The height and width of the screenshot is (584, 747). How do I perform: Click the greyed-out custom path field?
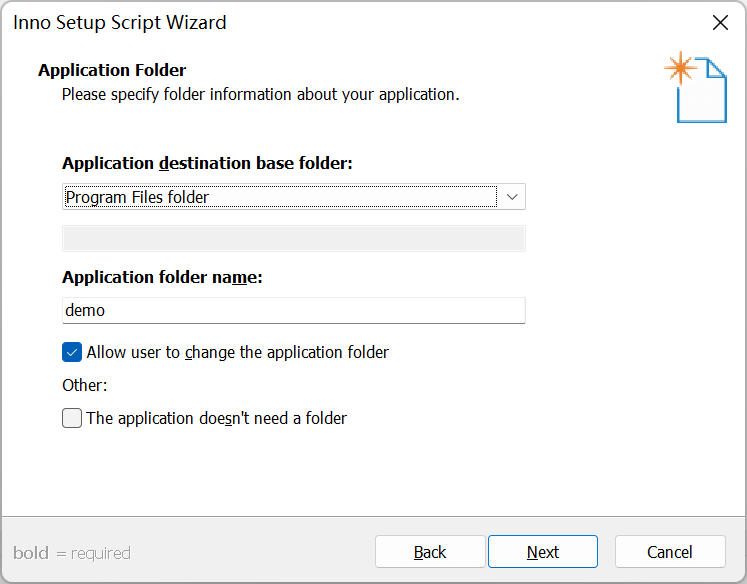coord(293,238)
